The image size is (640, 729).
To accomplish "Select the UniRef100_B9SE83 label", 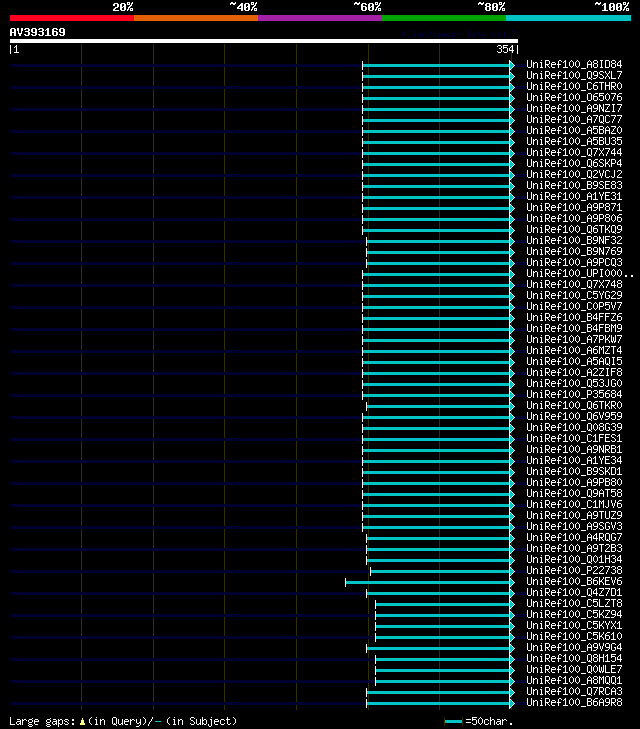I will point(574,186).
